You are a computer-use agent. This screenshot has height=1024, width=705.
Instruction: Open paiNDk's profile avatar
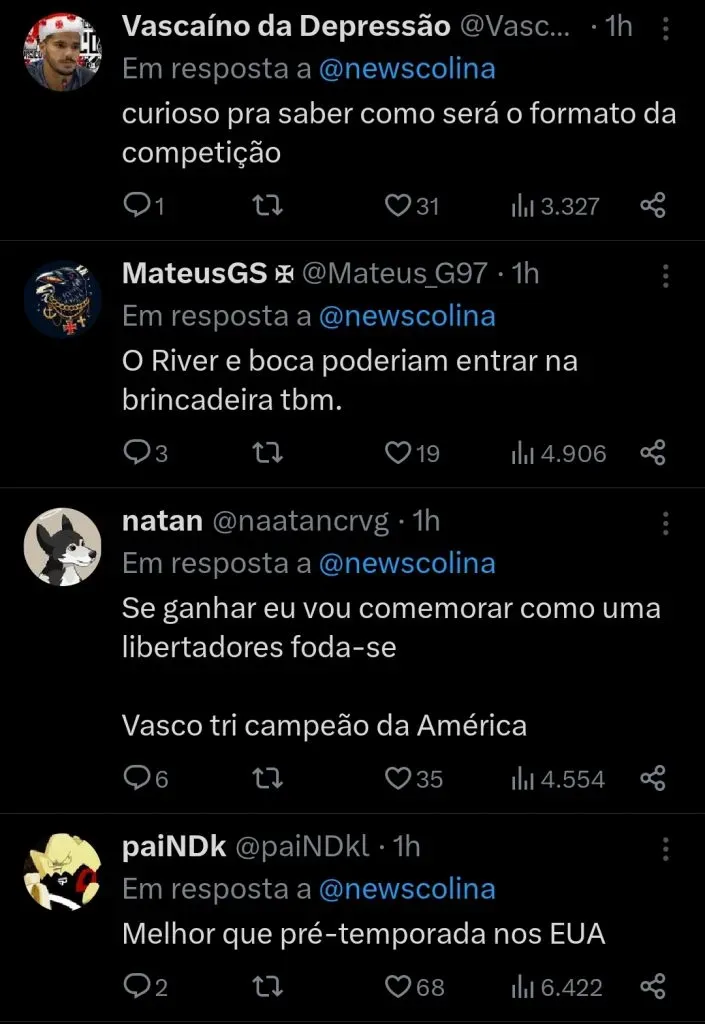[62, 872]
